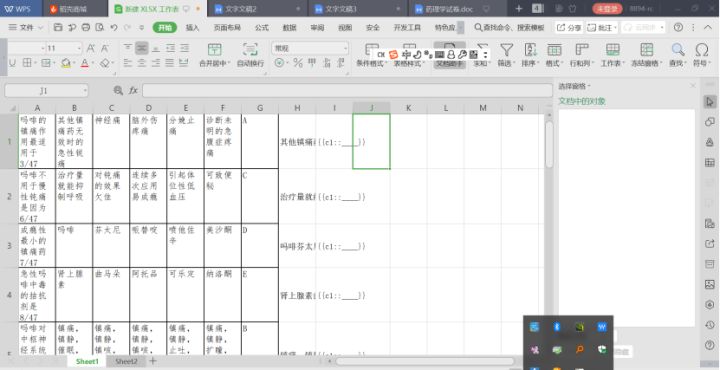
Task: Open the Filter (筛选) funnel tool
Action: click(506, 56)
